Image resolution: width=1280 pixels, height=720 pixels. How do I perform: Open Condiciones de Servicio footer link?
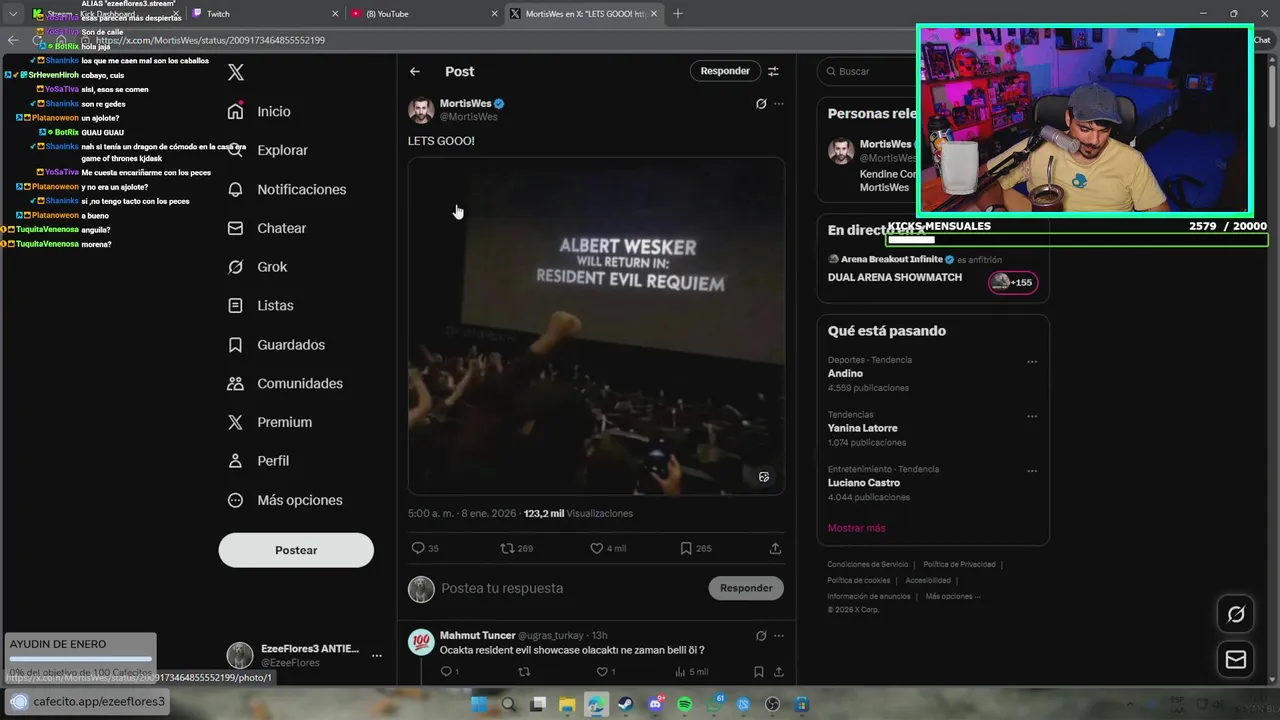tap(868, 565)
